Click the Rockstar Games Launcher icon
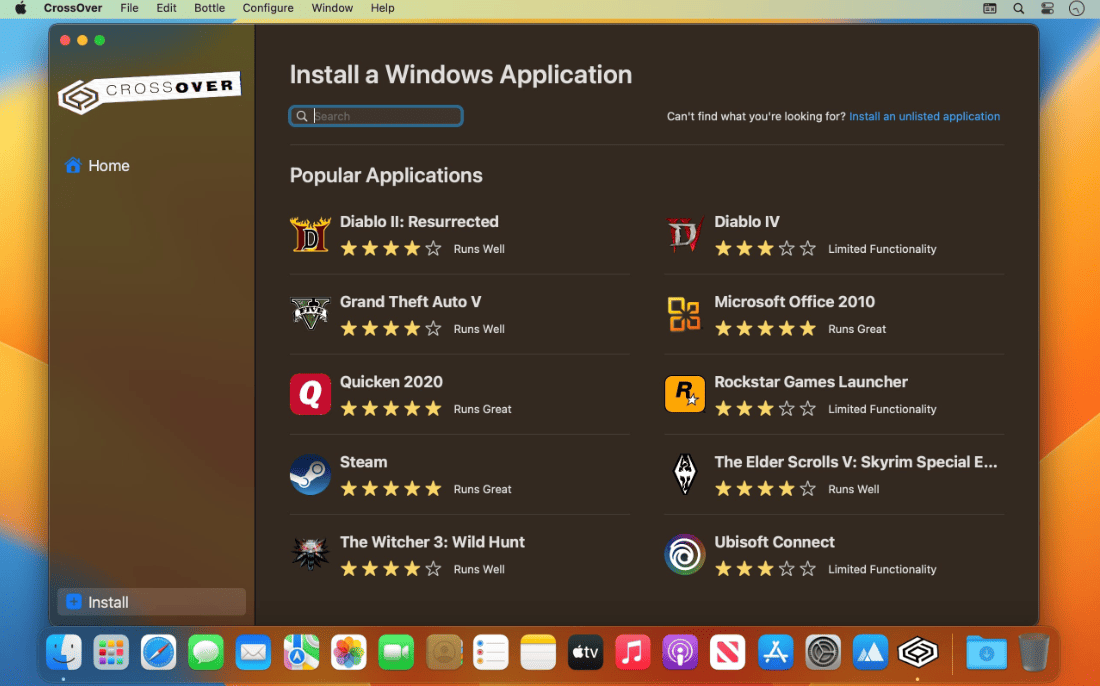 [x=685, y=394]
